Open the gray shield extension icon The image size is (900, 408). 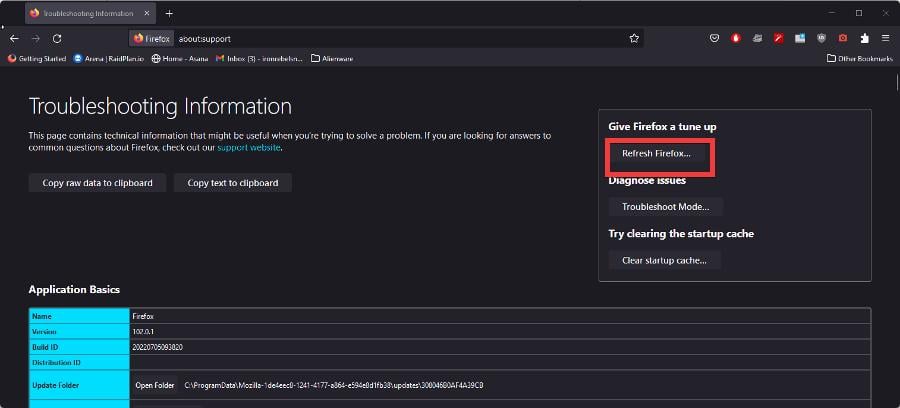(821, 38)
